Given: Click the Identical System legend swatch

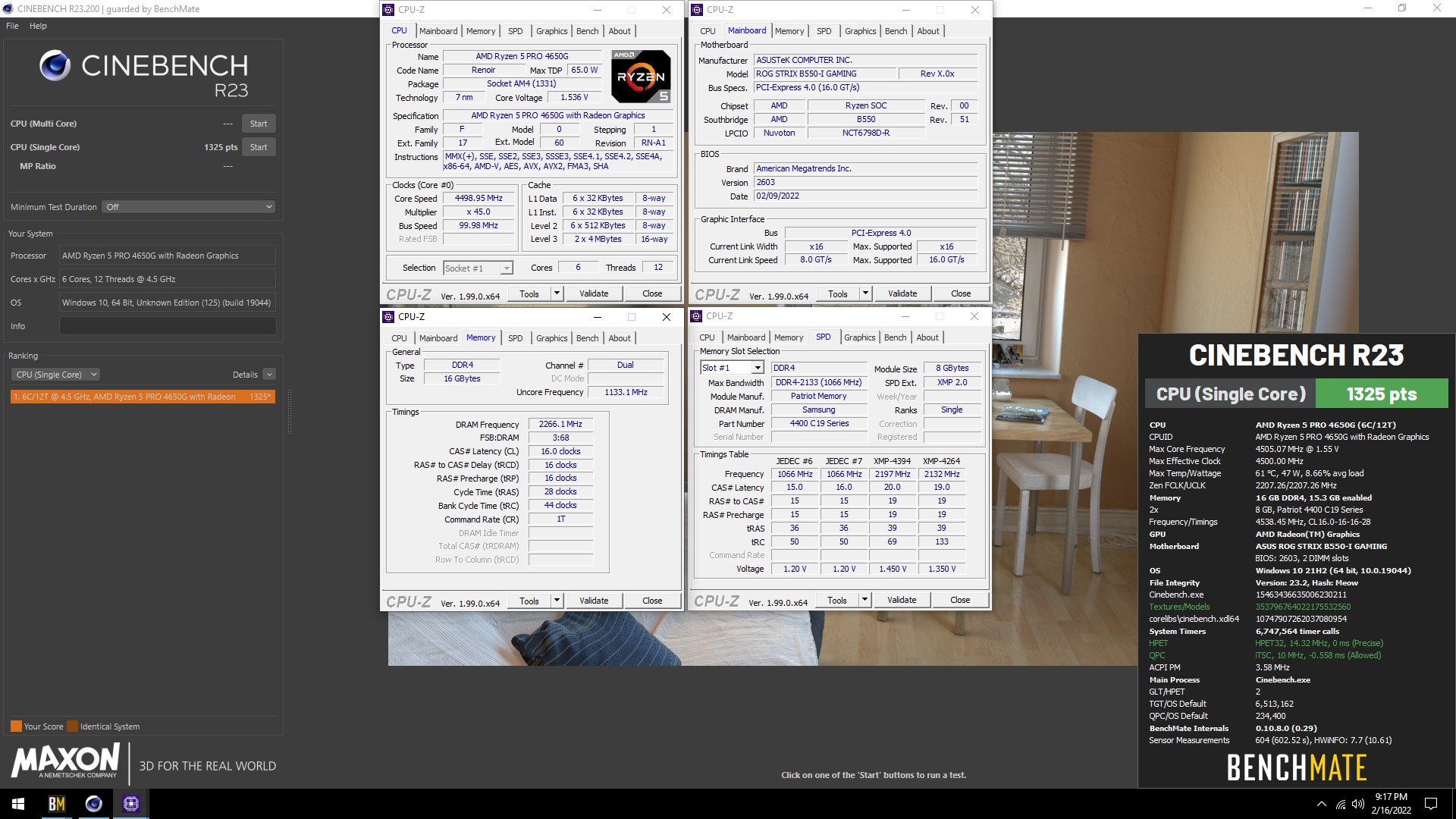Looking at the screenshot, I should coord(72,726).
